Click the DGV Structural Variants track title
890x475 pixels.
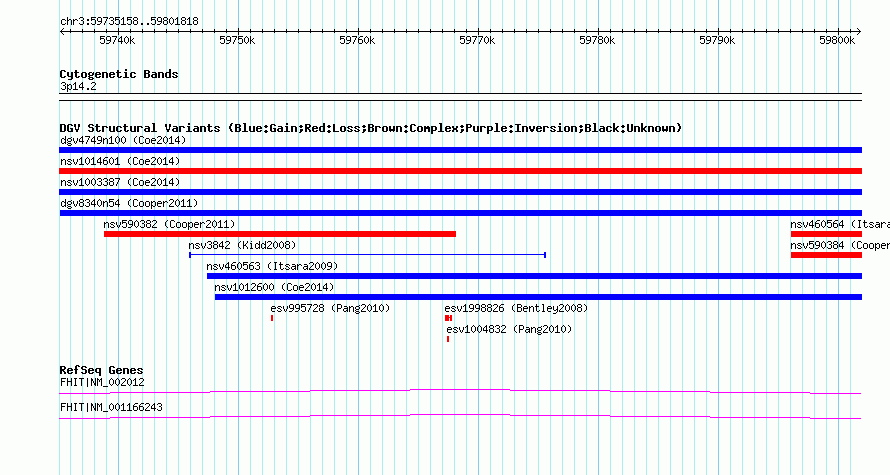371,128
